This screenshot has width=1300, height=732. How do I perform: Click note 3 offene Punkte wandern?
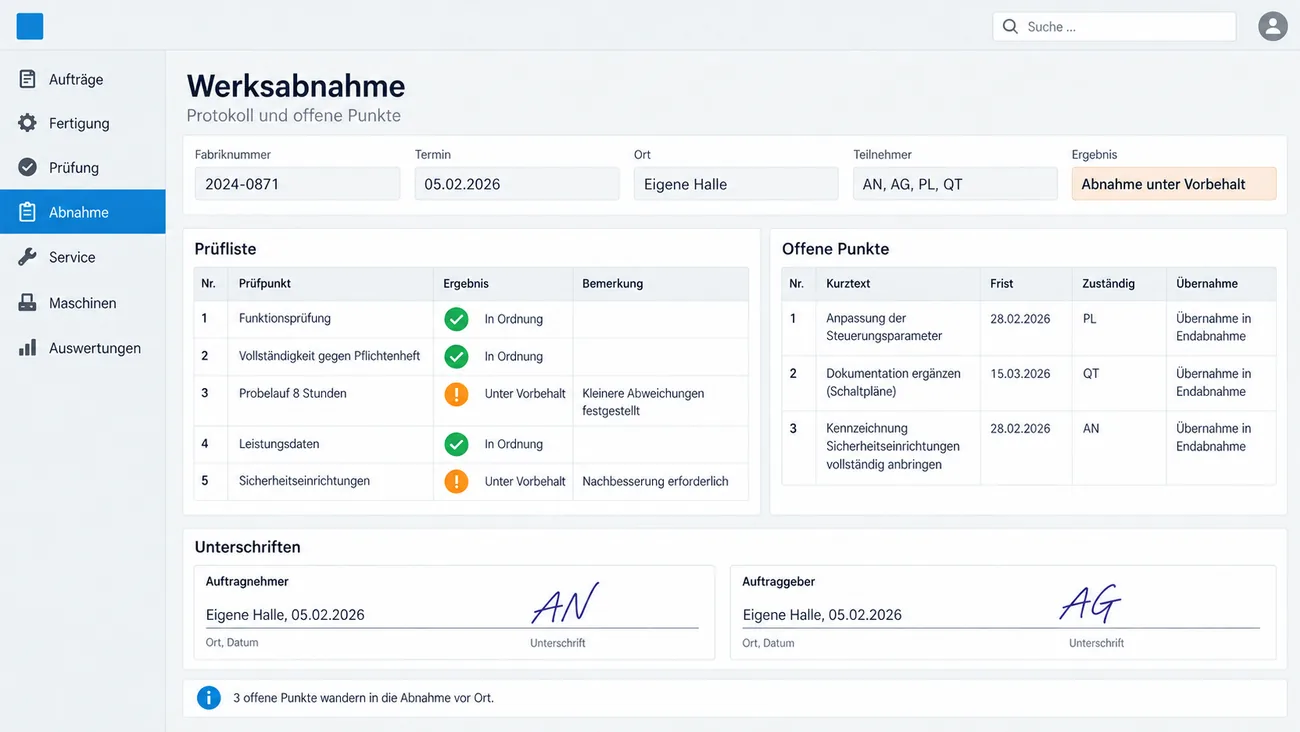click(363, 698)
